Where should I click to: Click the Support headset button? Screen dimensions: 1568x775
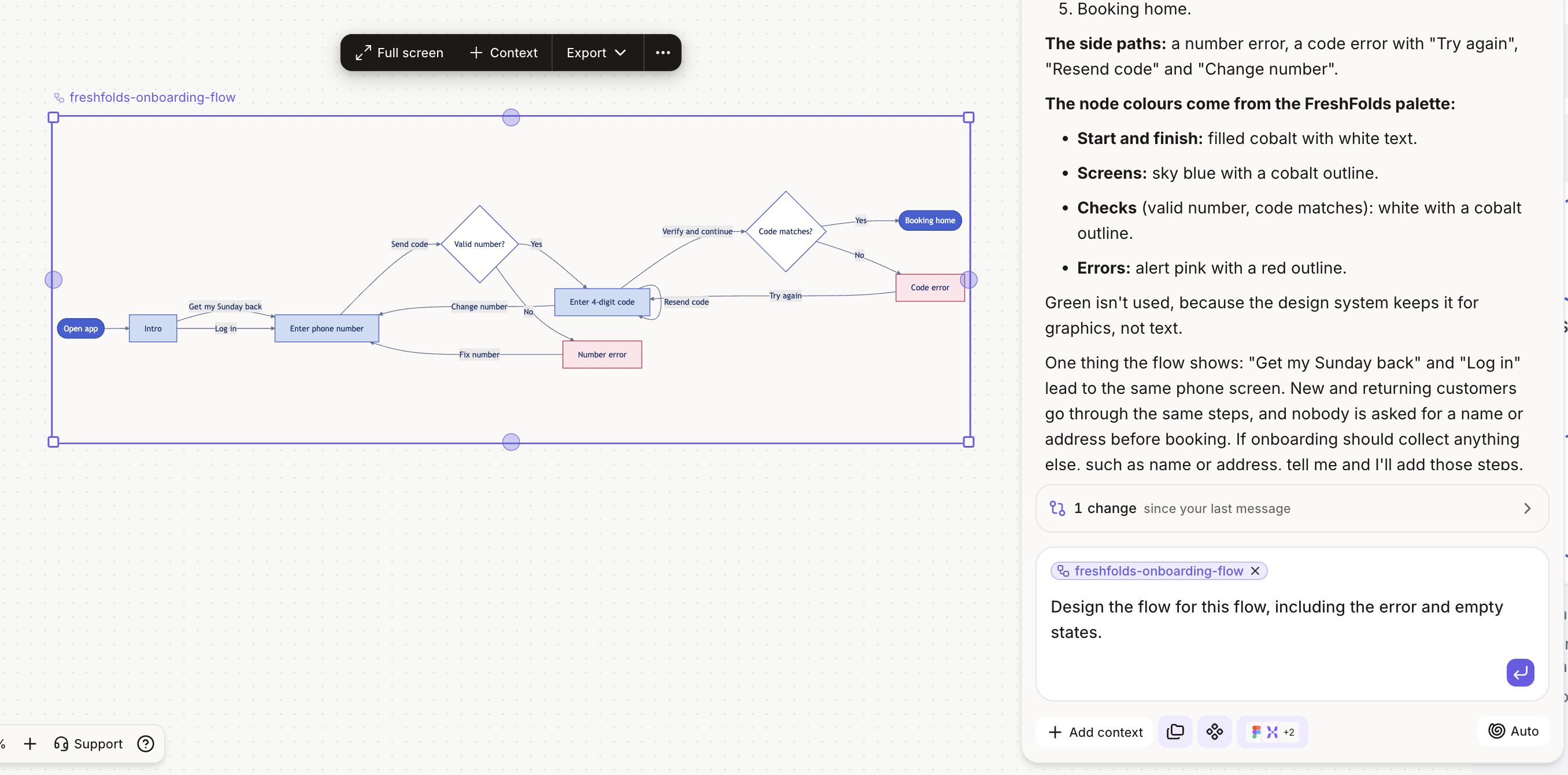point(88,744)
